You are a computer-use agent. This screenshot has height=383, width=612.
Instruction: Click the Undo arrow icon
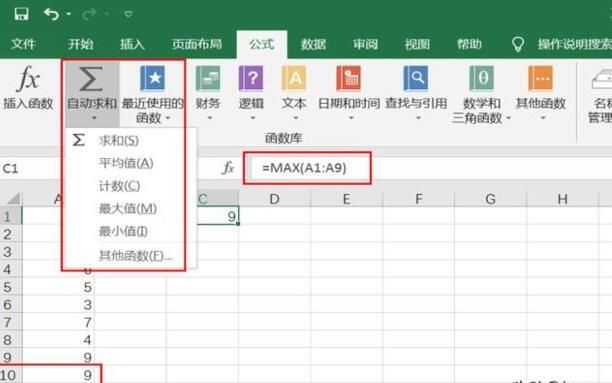coord(51,14)
